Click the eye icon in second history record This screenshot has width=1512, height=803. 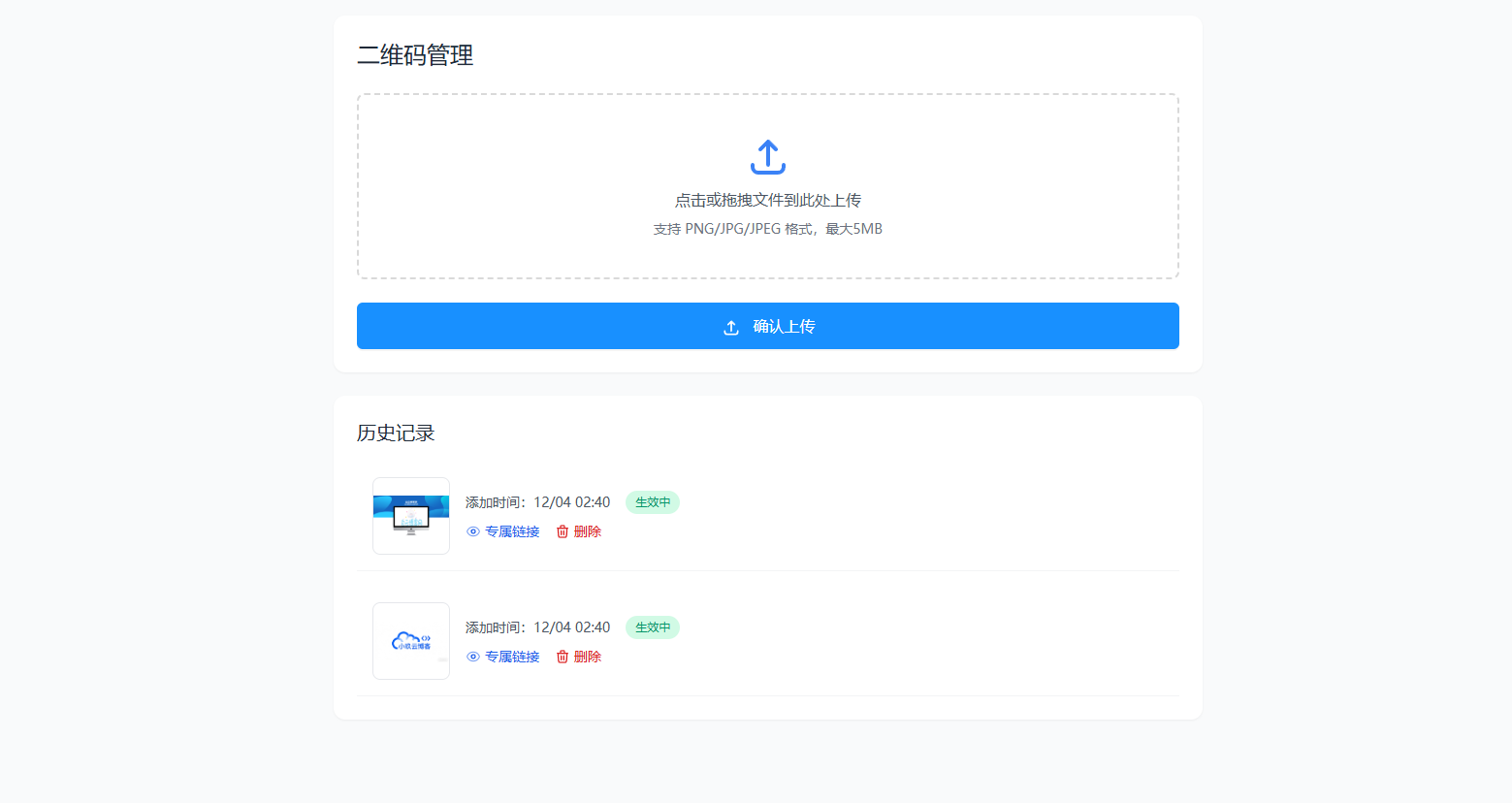(x=473, y=657)
